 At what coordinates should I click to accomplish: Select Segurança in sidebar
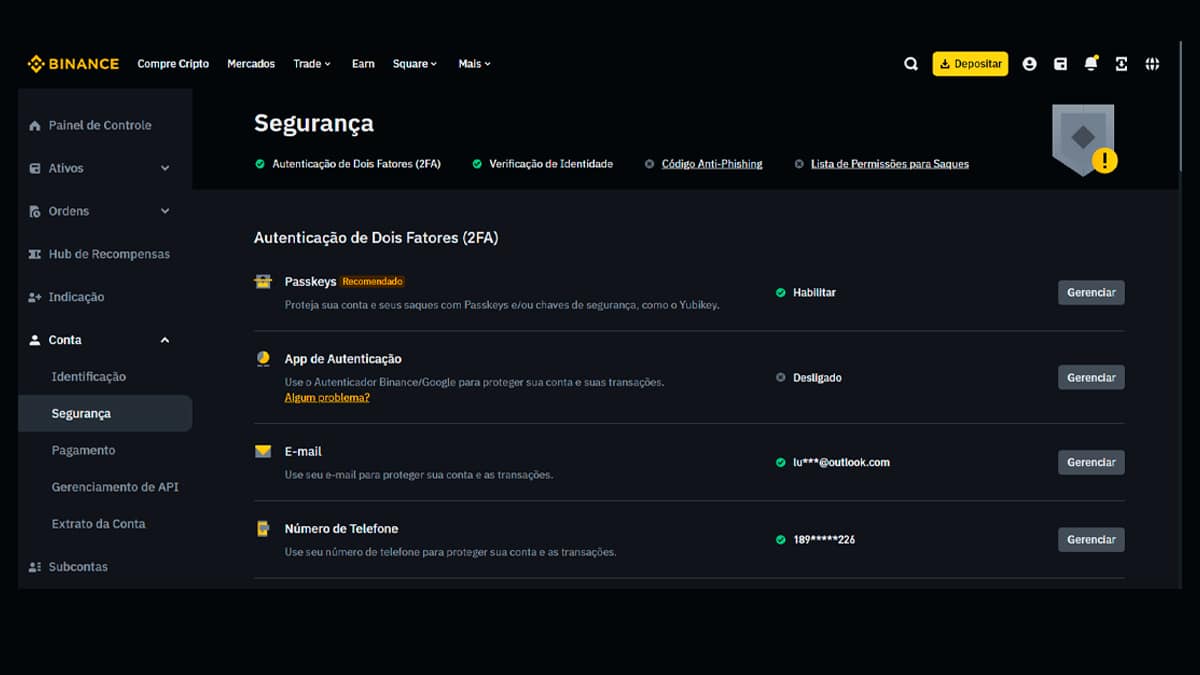pos(105,413)
